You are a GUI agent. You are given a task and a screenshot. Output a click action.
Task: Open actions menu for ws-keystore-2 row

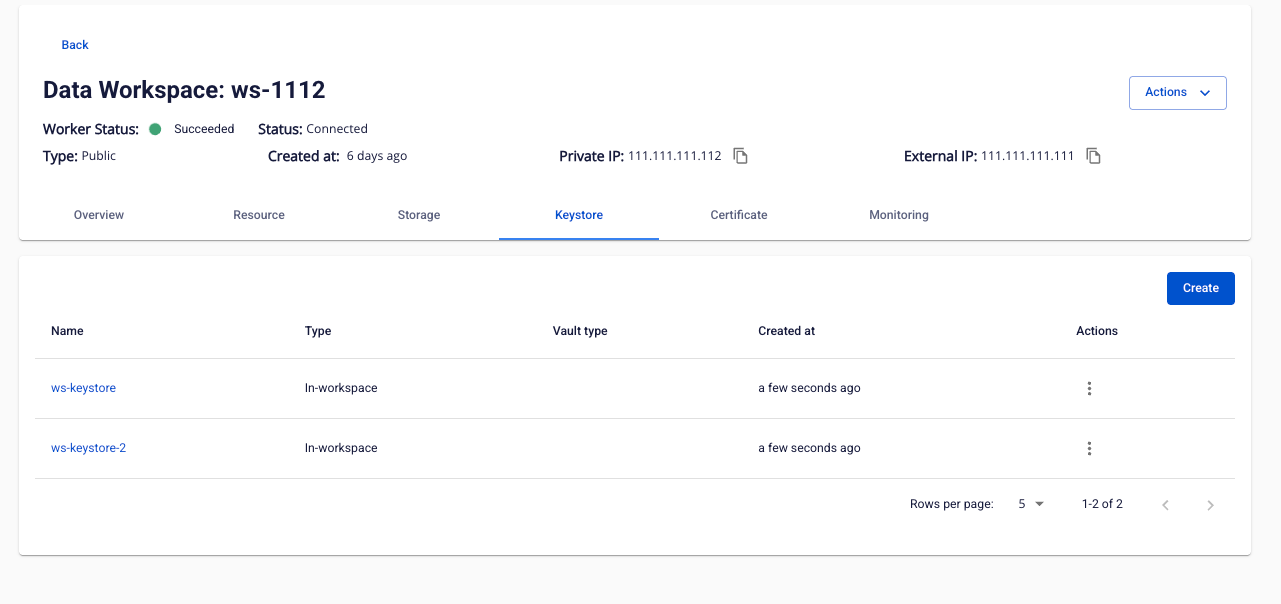(x=1089, y=449)
